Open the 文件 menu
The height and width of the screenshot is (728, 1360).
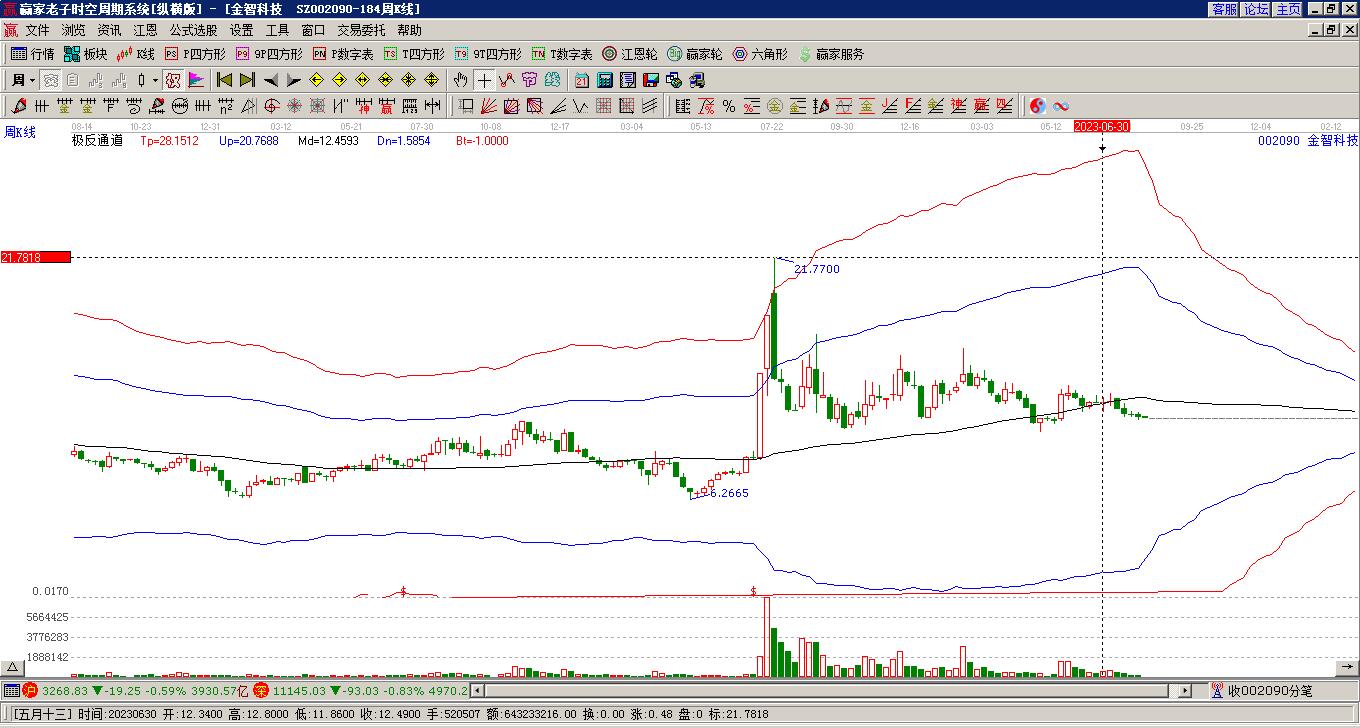click(37, 31)
